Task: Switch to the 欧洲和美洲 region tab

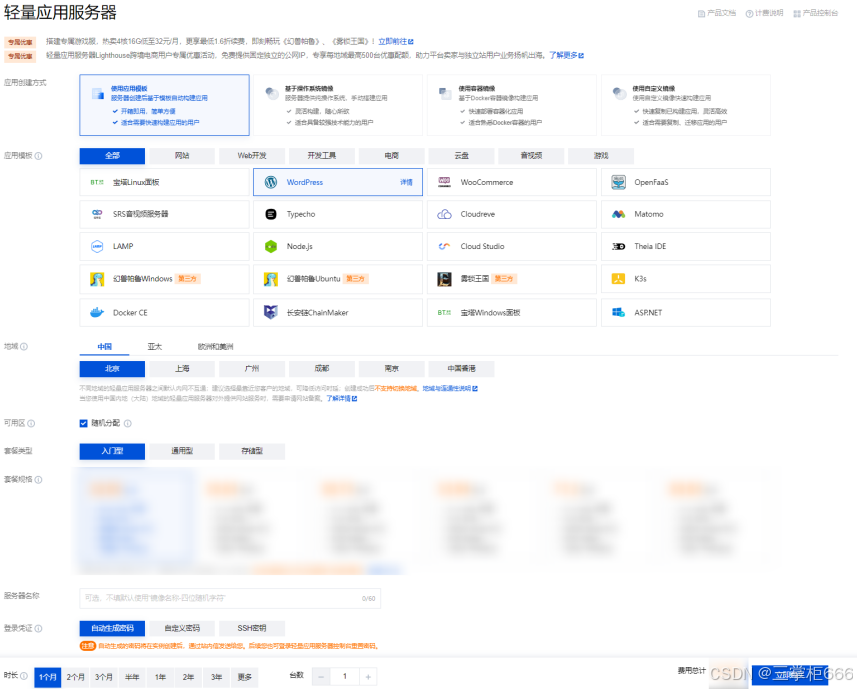Action: pyautogui.click(x=215, y=346)
